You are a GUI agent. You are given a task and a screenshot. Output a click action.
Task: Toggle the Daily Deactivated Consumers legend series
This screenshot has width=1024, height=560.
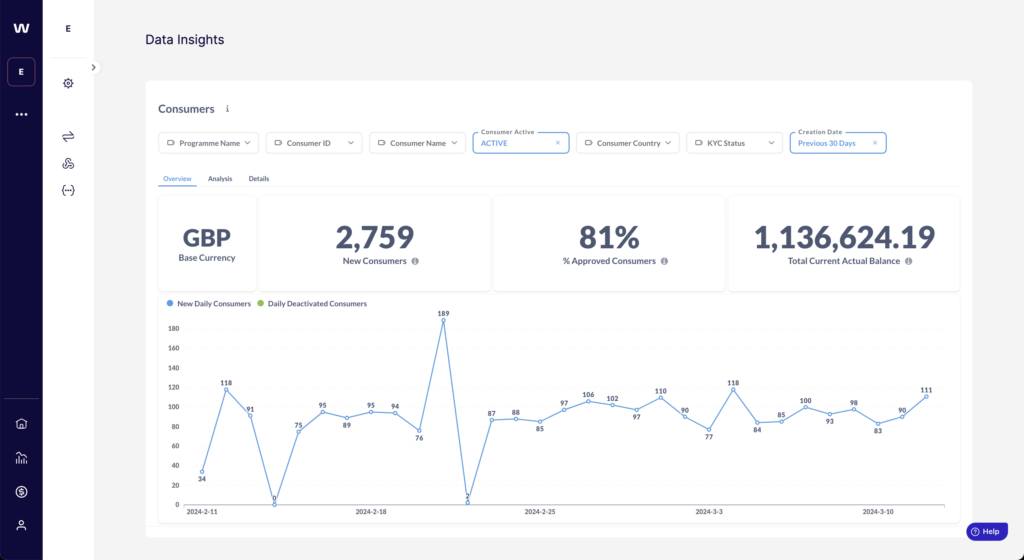(x=311, y=303)
